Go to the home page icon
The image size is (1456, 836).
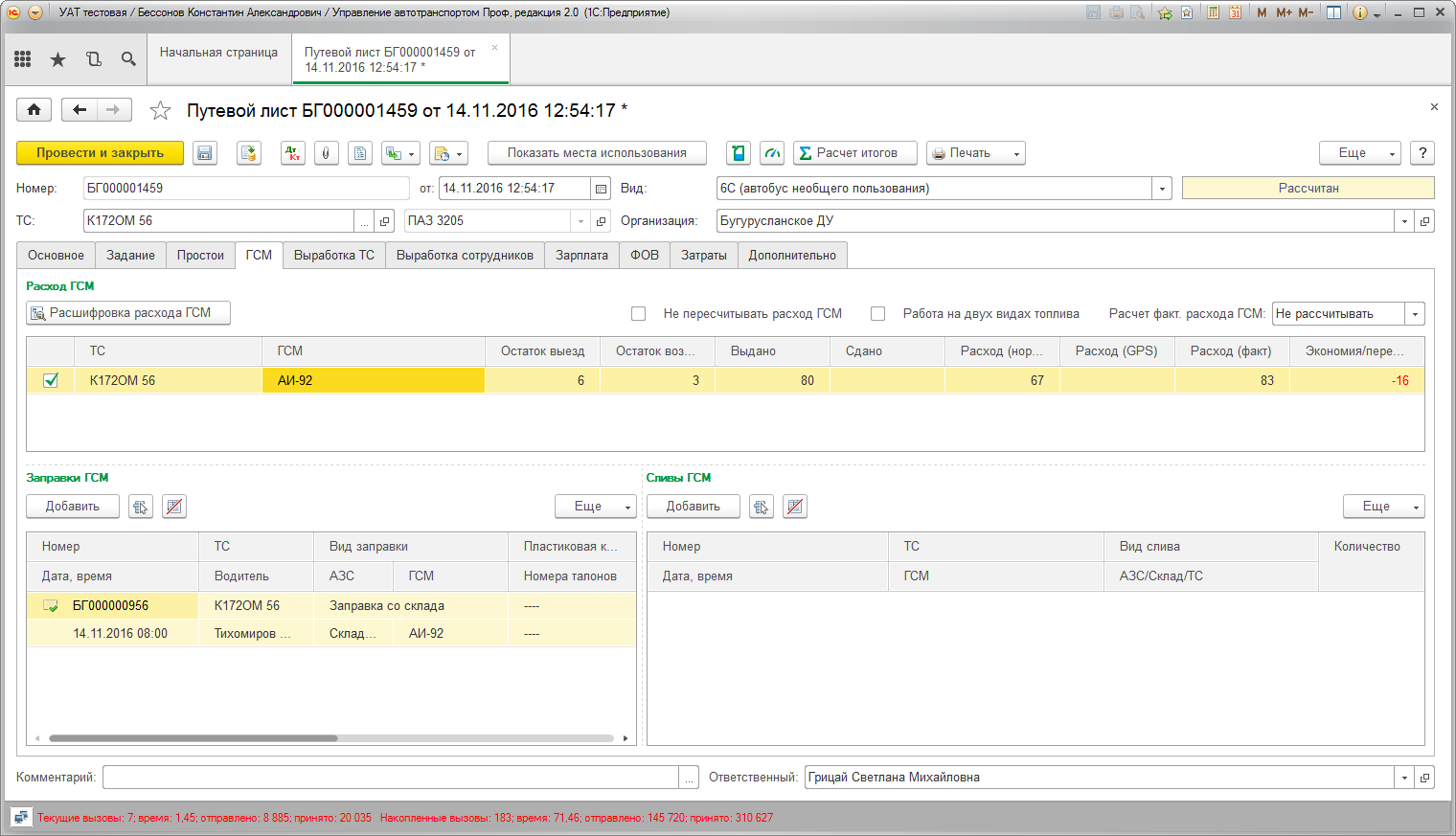(34, 110)
